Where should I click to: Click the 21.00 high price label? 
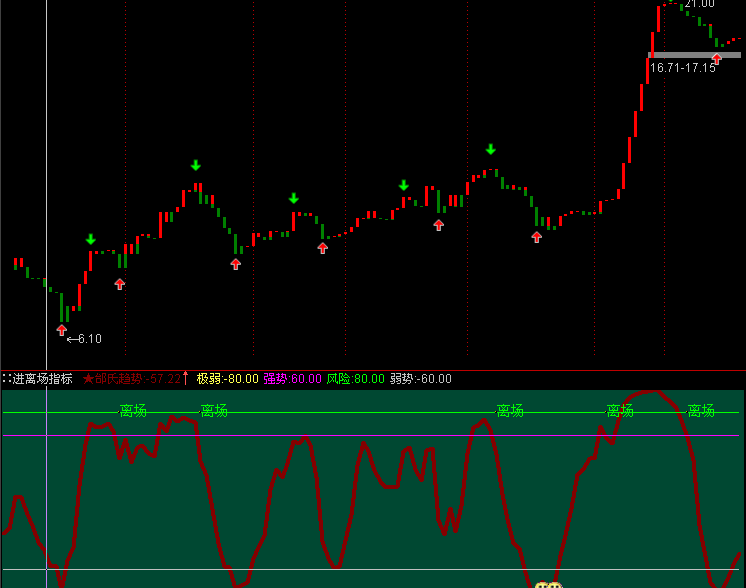pyautogui.click(x=699, y=4)
